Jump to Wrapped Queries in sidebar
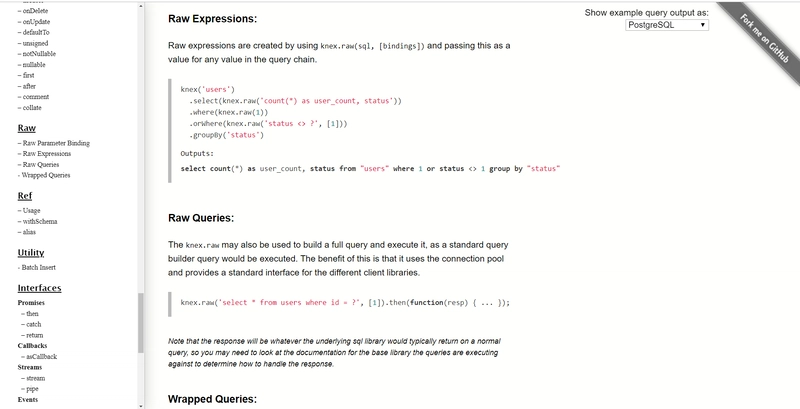 pyautogui.click(x=46, y=175)
